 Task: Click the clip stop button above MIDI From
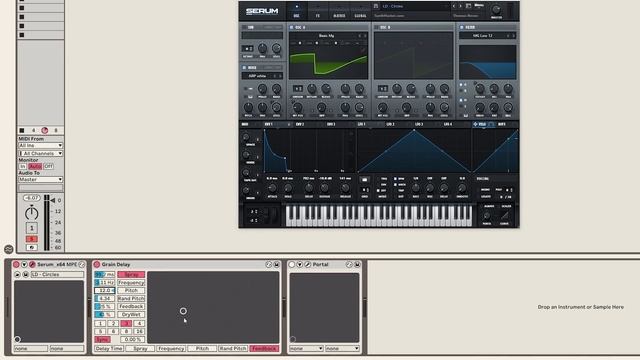tap(22, 131)
